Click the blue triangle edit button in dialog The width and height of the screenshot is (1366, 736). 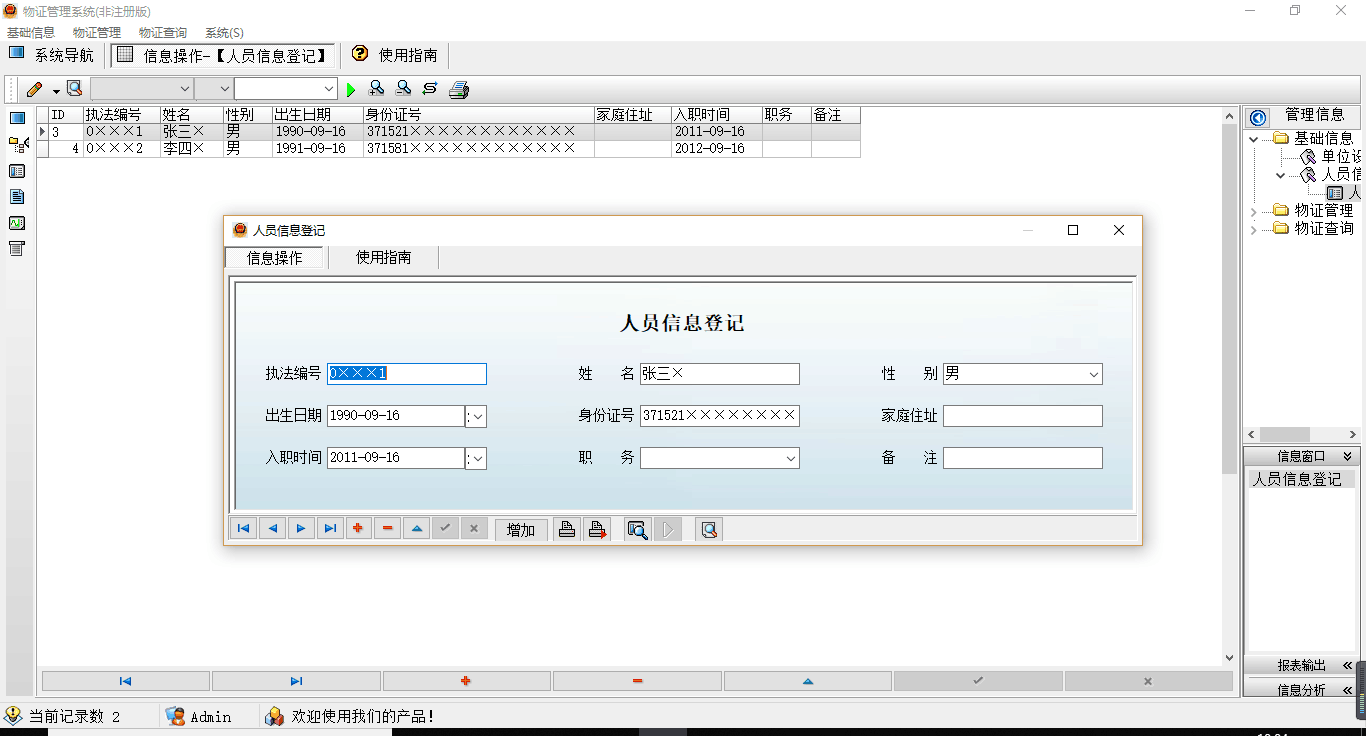tap(417, 529)
